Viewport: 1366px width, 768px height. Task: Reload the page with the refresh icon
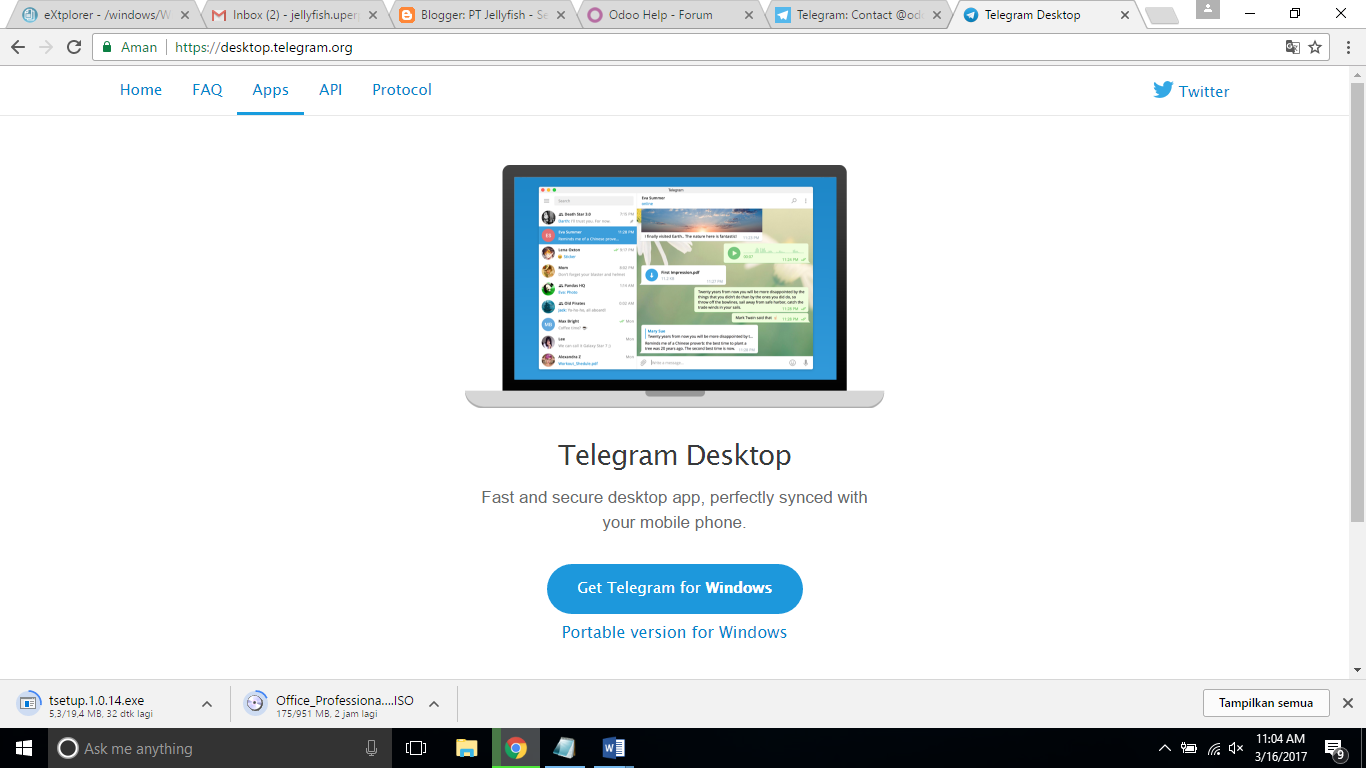click(x=74, y=47)
